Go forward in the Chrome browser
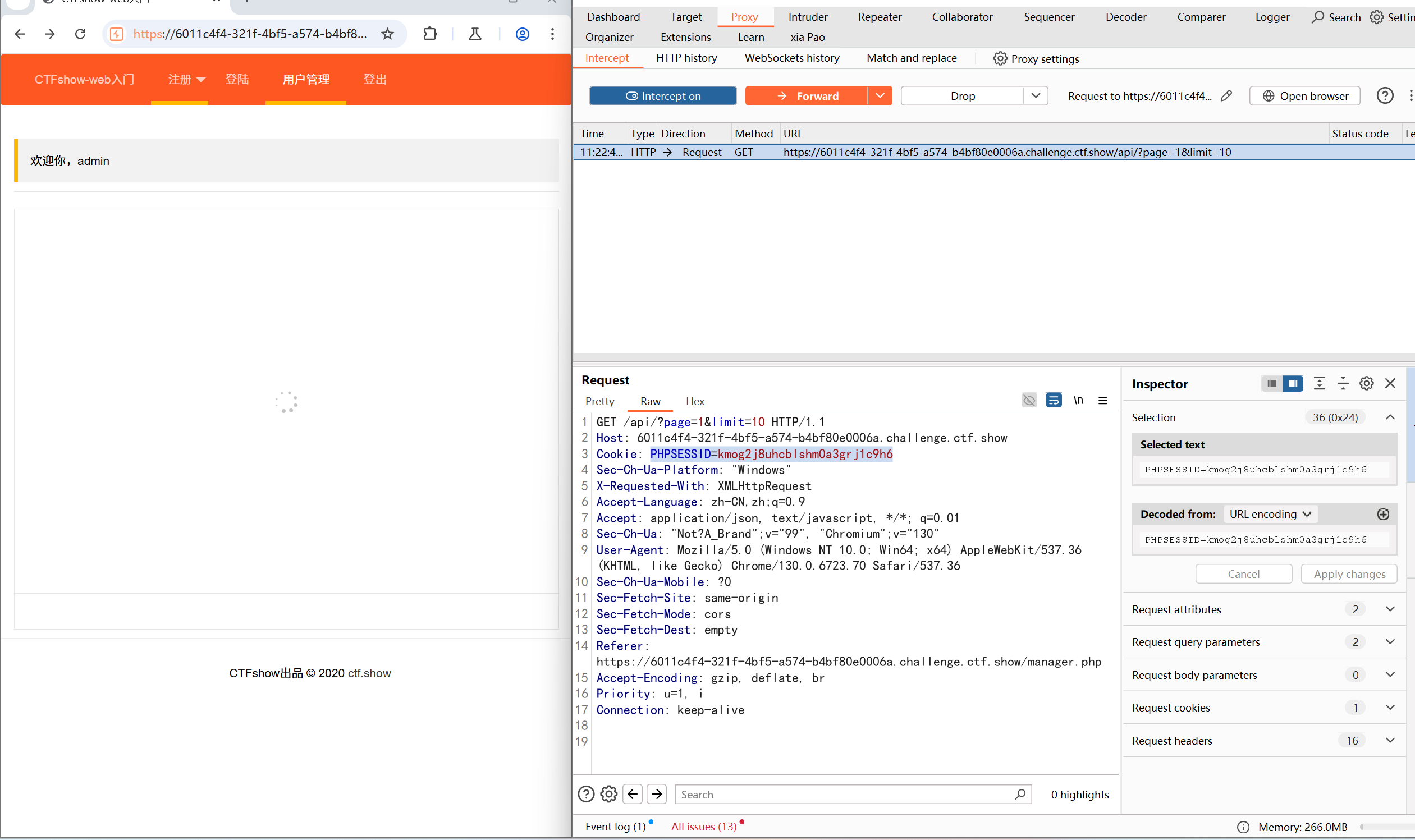Screen dimensions: 1415x840 50,34
